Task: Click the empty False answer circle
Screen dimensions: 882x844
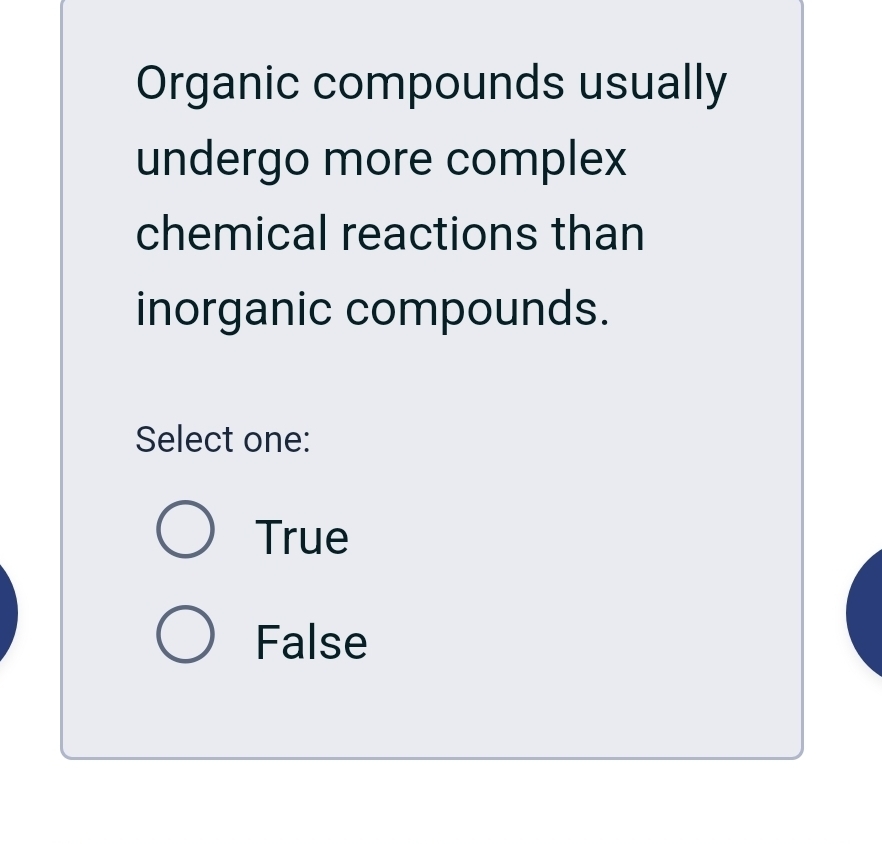Action: 185,634
